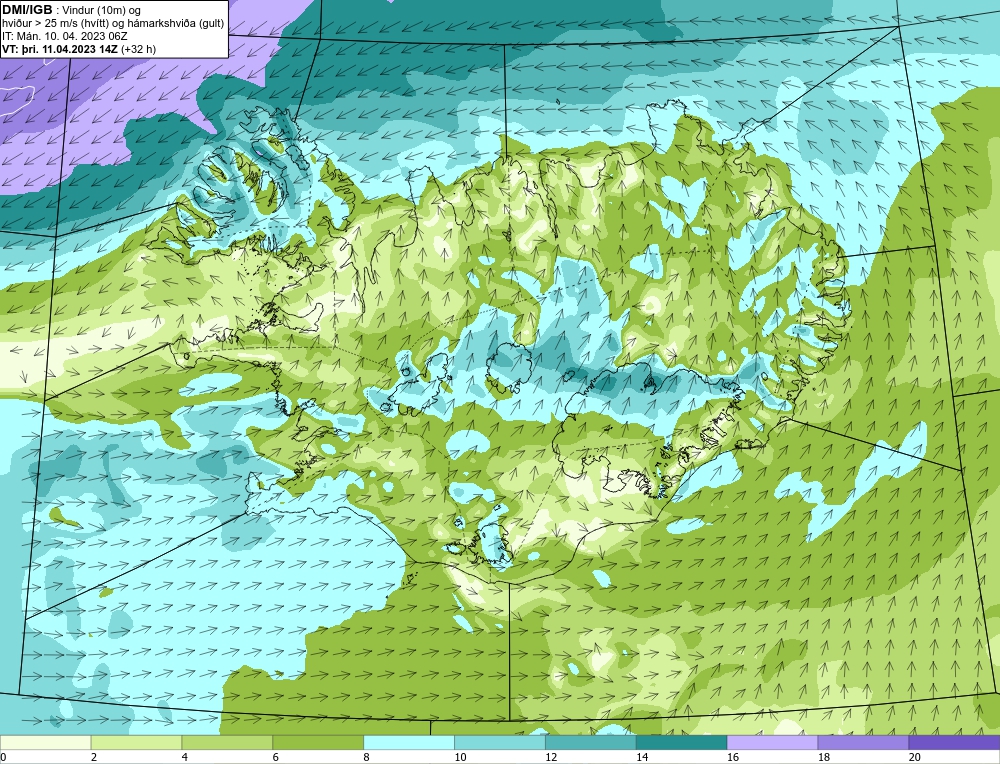The image size is (1000, 764).
Task: Click the 0–2 m/s pale yellow legend swatch
Action: tap(45, 742)
